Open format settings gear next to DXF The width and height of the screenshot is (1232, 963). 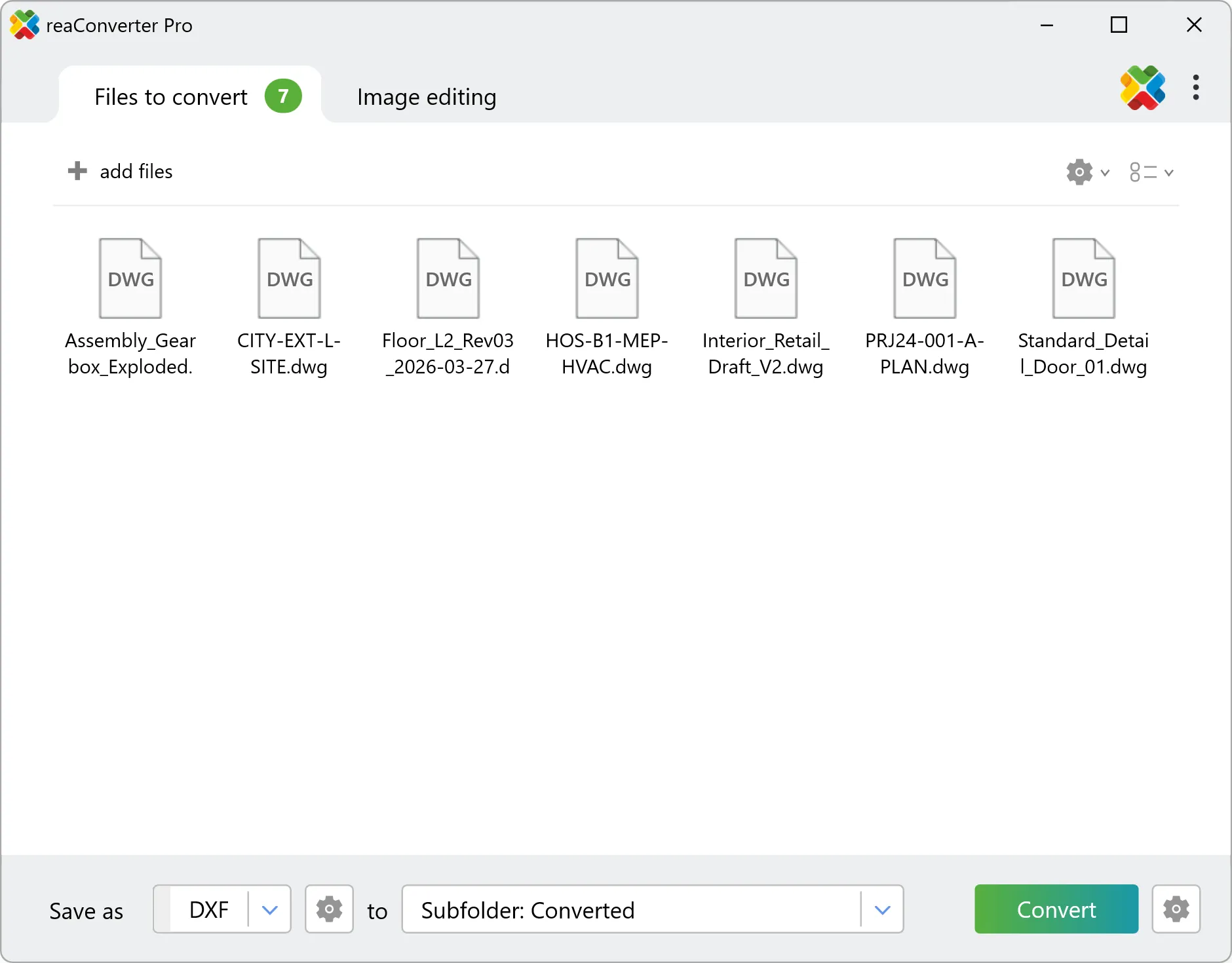pos(328,909)
